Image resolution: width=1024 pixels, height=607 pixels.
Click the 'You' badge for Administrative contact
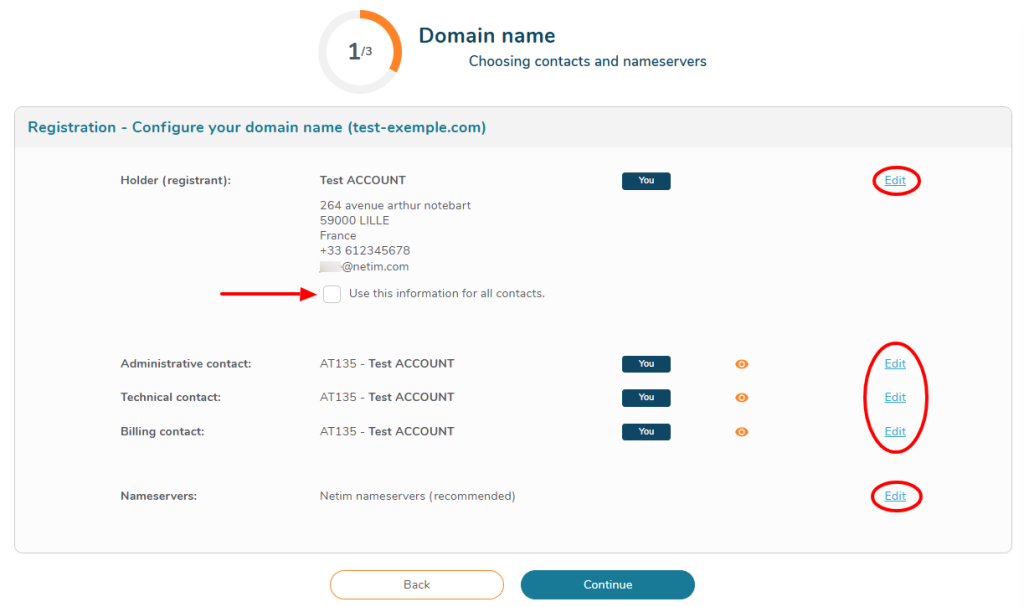(646, 364)
